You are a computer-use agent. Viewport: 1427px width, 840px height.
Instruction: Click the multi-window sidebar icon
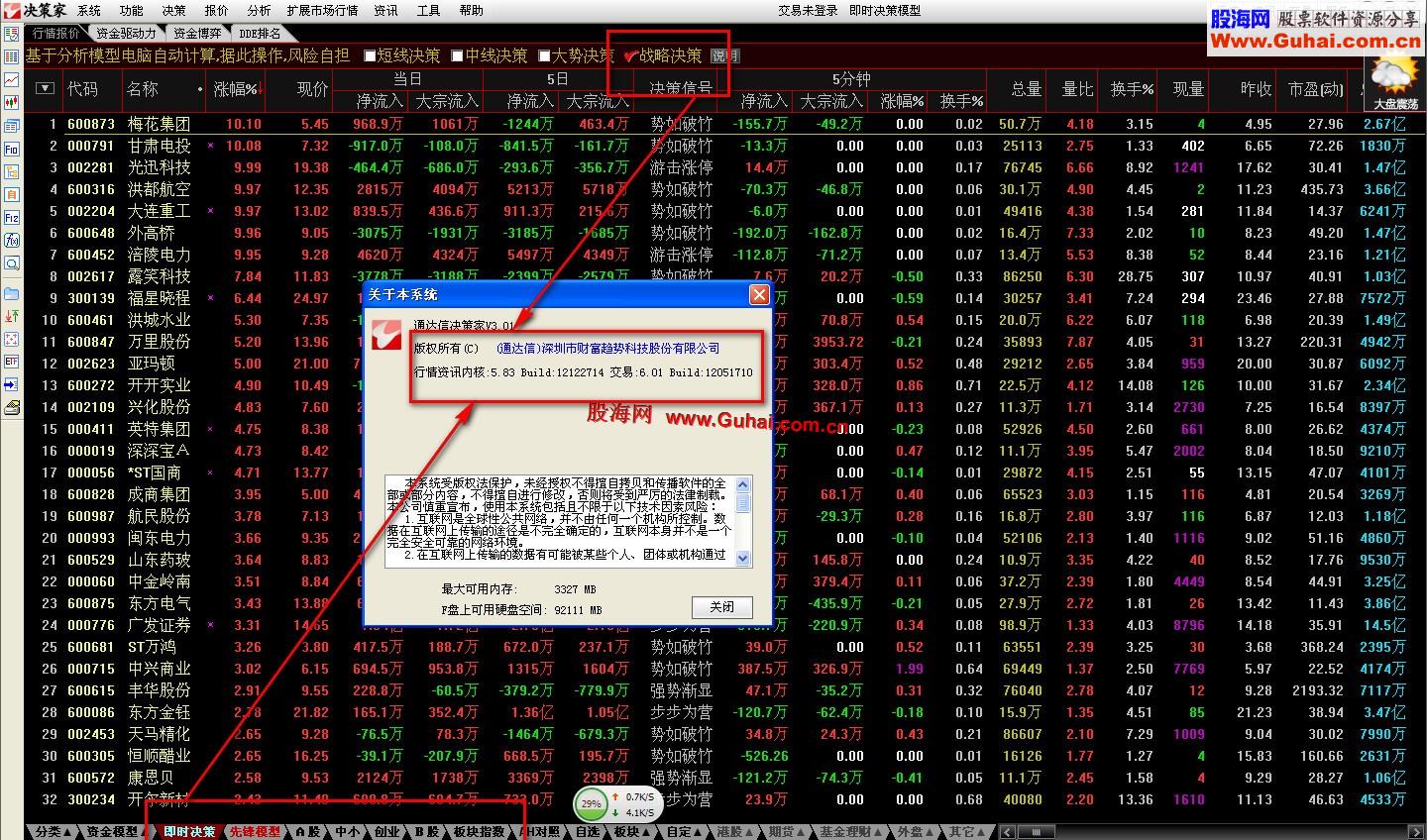[12, 127]
